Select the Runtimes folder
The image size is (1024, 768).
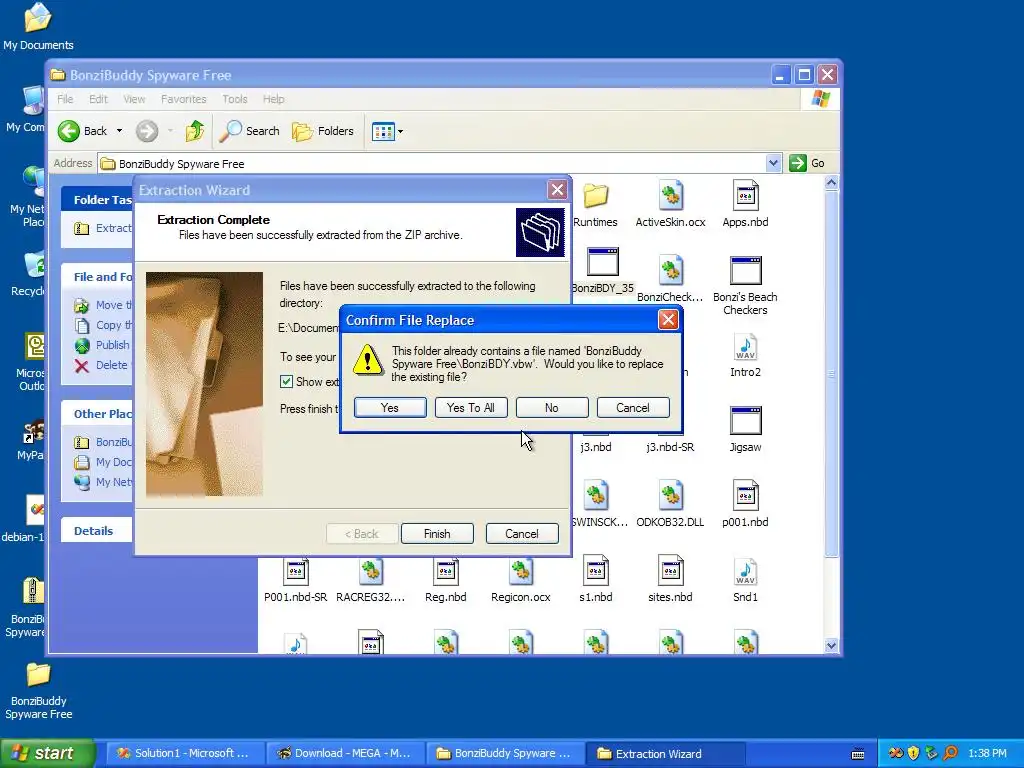(596, 205)
